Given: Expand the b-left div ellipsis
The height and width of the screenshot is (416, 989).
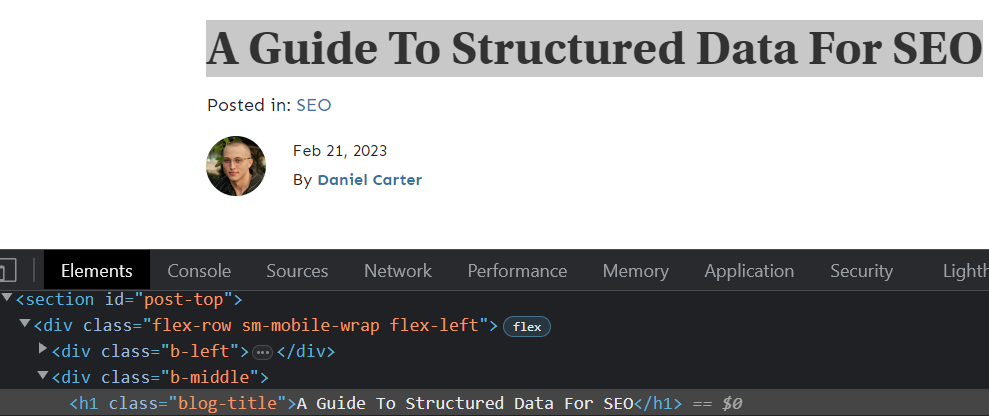Looking at the screenshot, I should (262, 352).
